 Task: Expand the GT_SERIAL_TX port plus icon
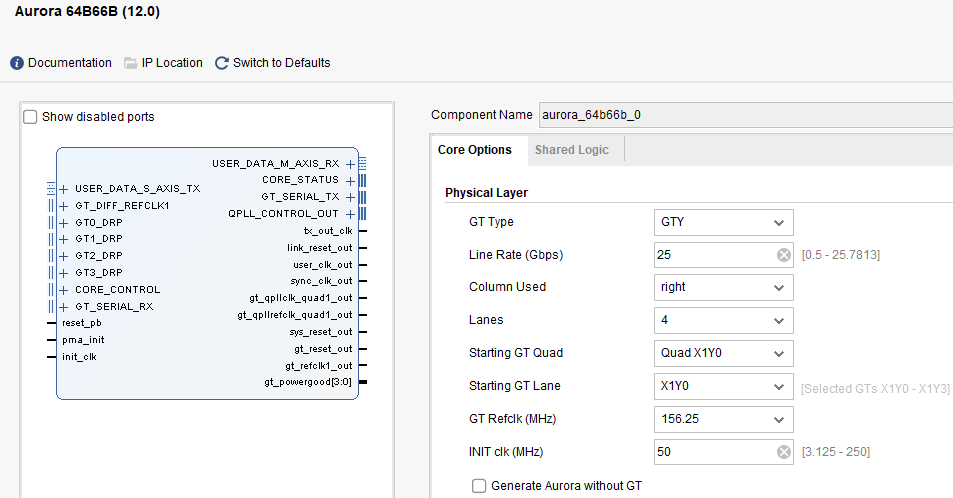click(350, 197)
